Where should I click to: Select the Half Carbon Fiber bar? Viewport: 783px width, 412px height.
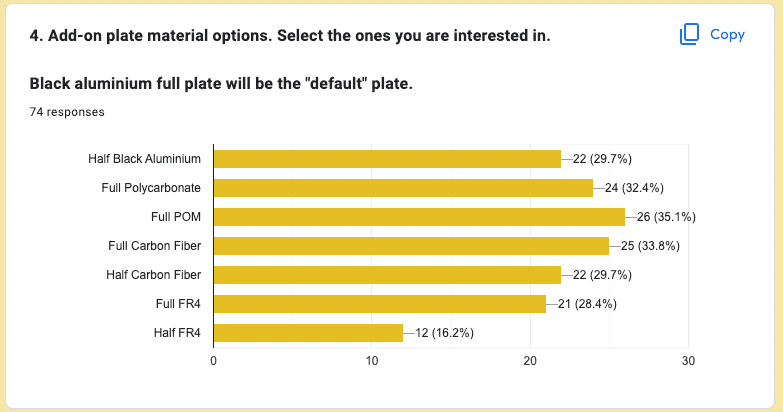[x=387, y=274]
